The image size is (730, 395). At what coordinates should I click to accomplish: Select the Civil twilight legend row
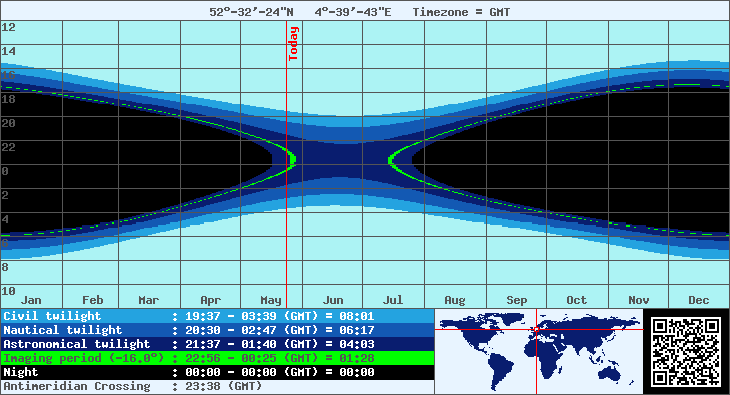point(217,316)
